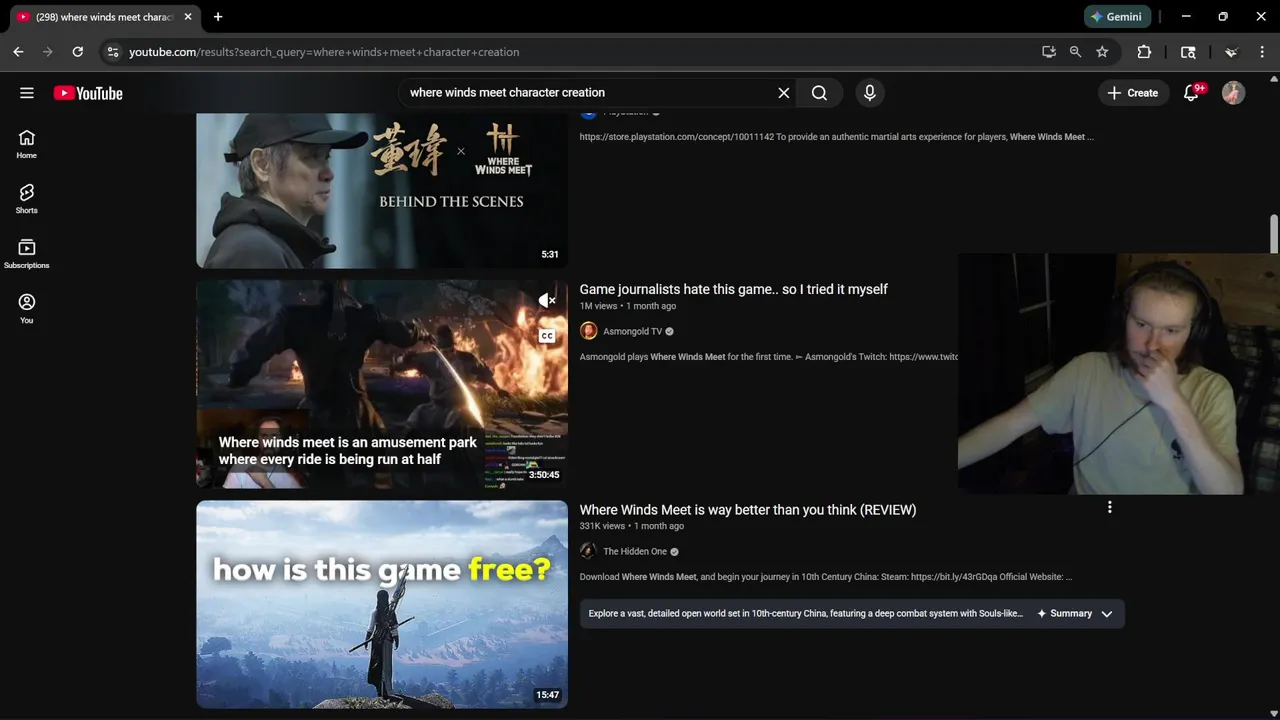1280x720 pixels.
Task: Bookmark this page with the star
Action: (x=1102, y=52)
